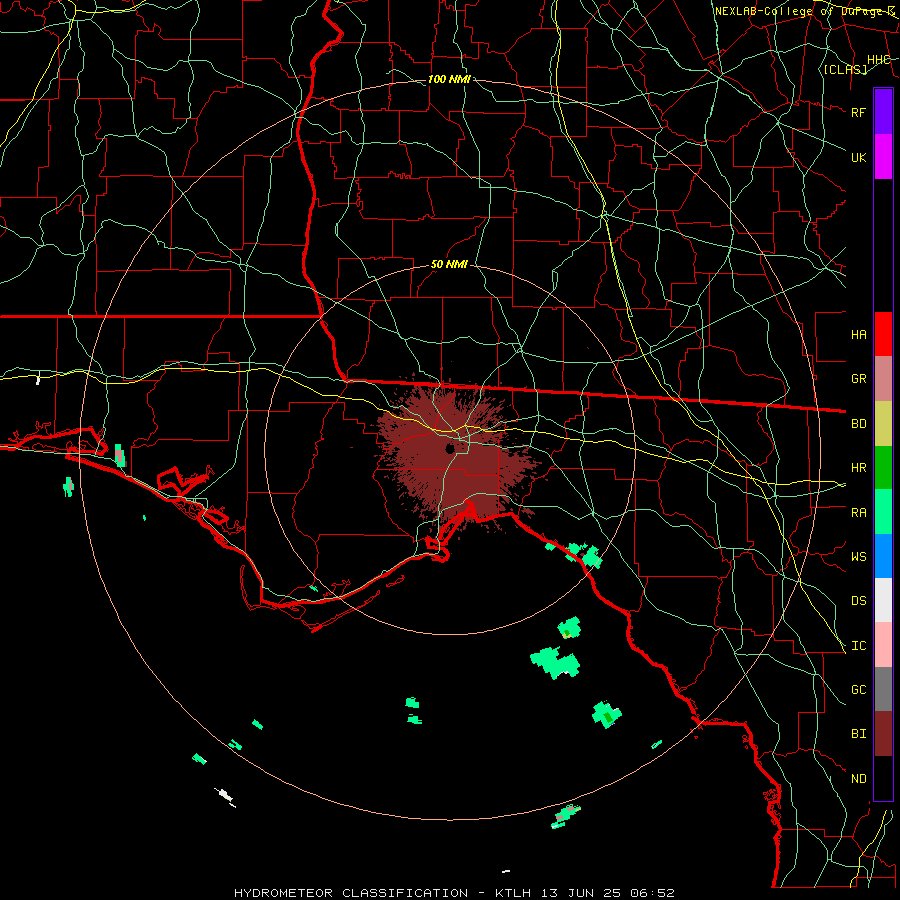Click the HR dark green legend swatch
This screenshot has height=900, width=900.
[883, 467]
